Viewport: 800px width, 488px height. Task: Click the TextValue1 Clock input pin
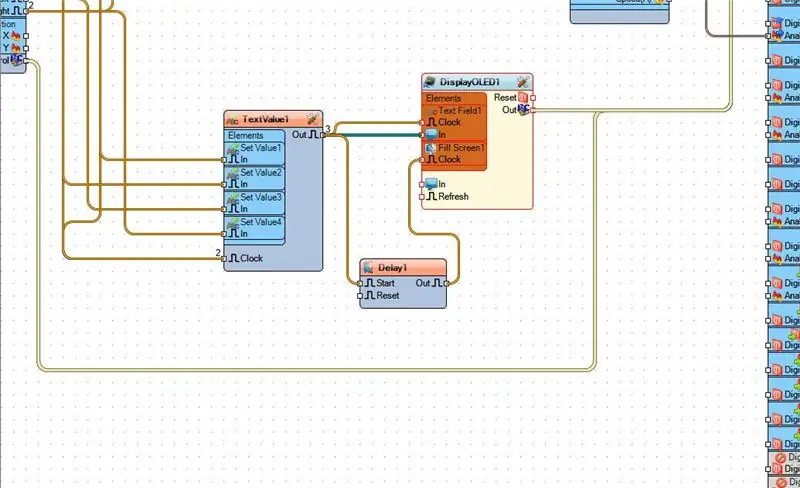tap(223, 259)
